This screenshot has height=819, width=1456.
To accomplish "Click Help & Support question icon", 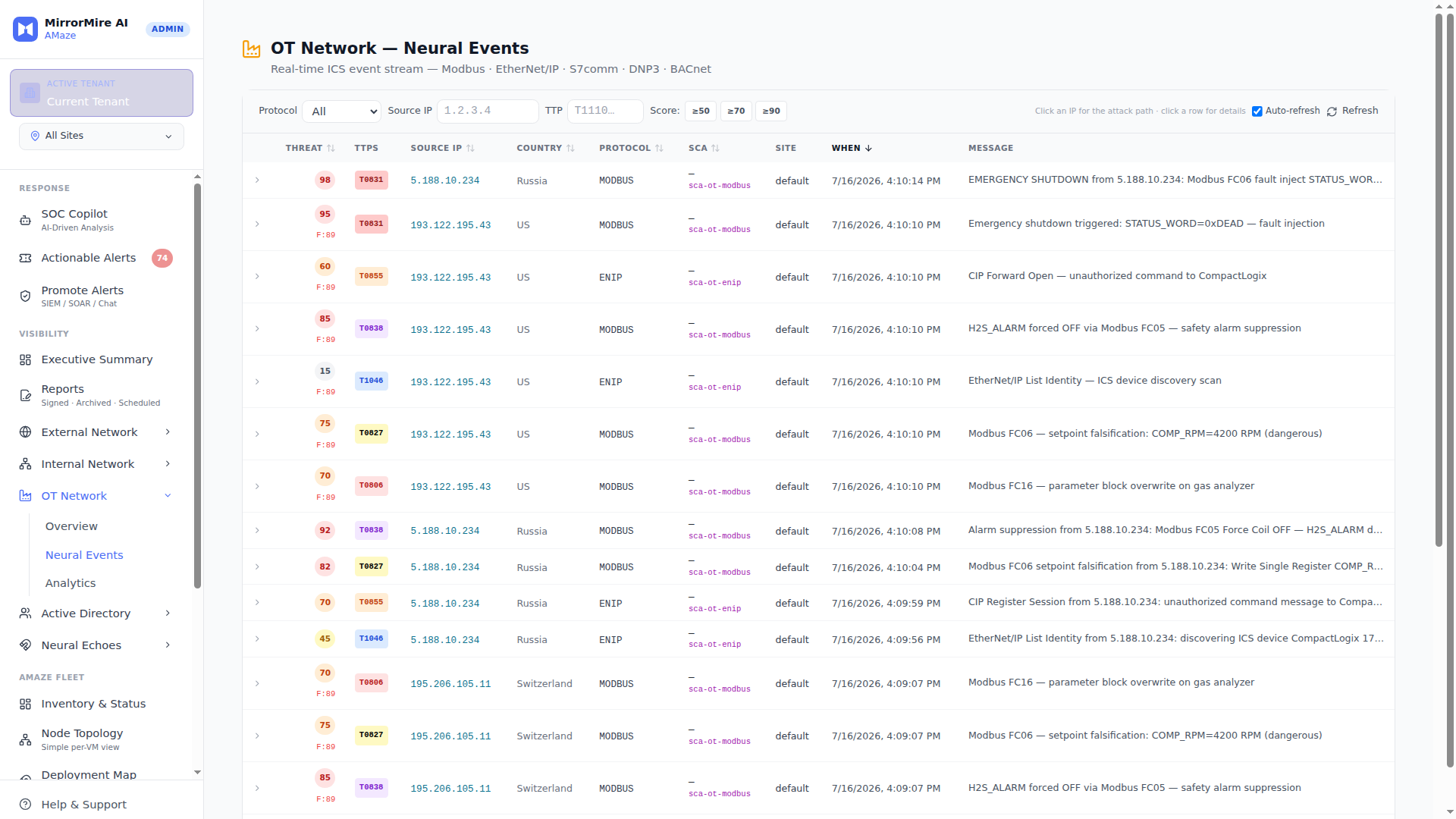I will (25, 805).
